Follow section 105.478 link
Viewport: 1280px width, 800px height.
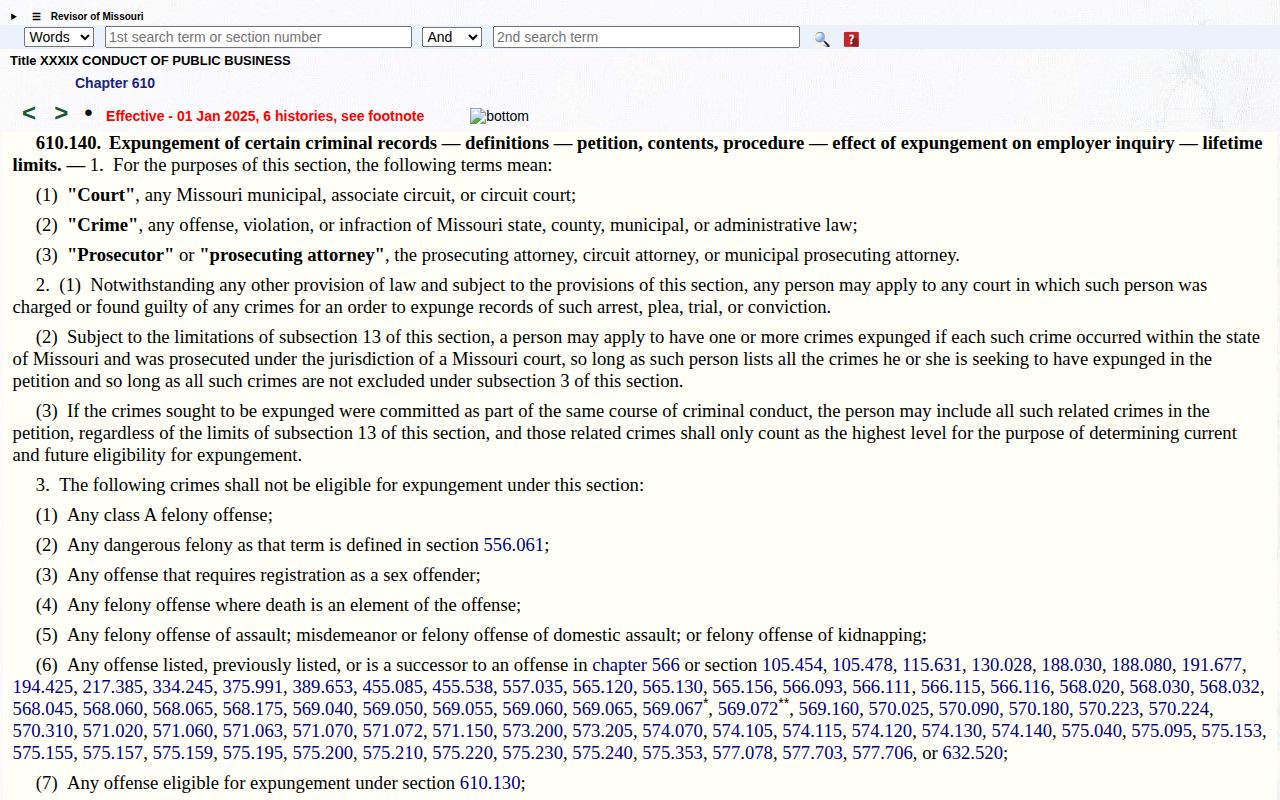(862, 665)
